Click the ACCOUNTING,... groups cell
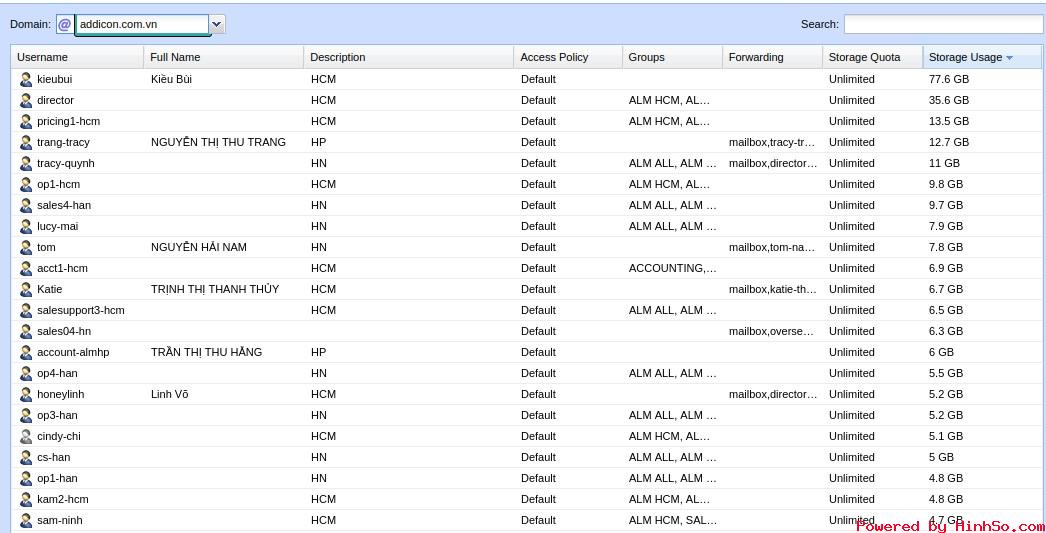The width and height of the screenshot is (1046, 533). pos(672,268)
